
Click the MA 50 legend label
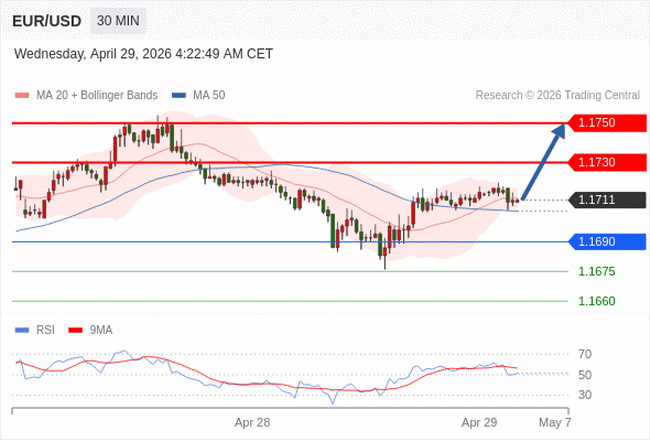point(209,95)
